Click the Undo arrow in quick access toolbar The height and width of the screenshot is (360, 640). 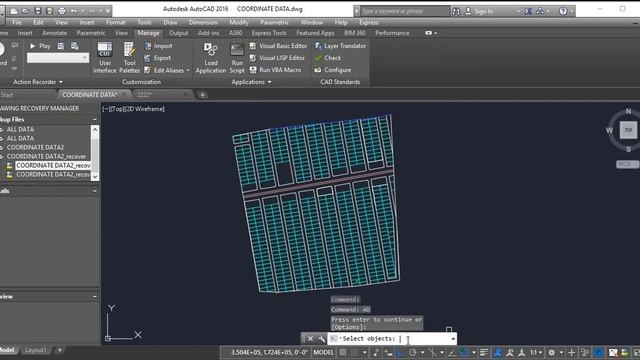(74, 11)
